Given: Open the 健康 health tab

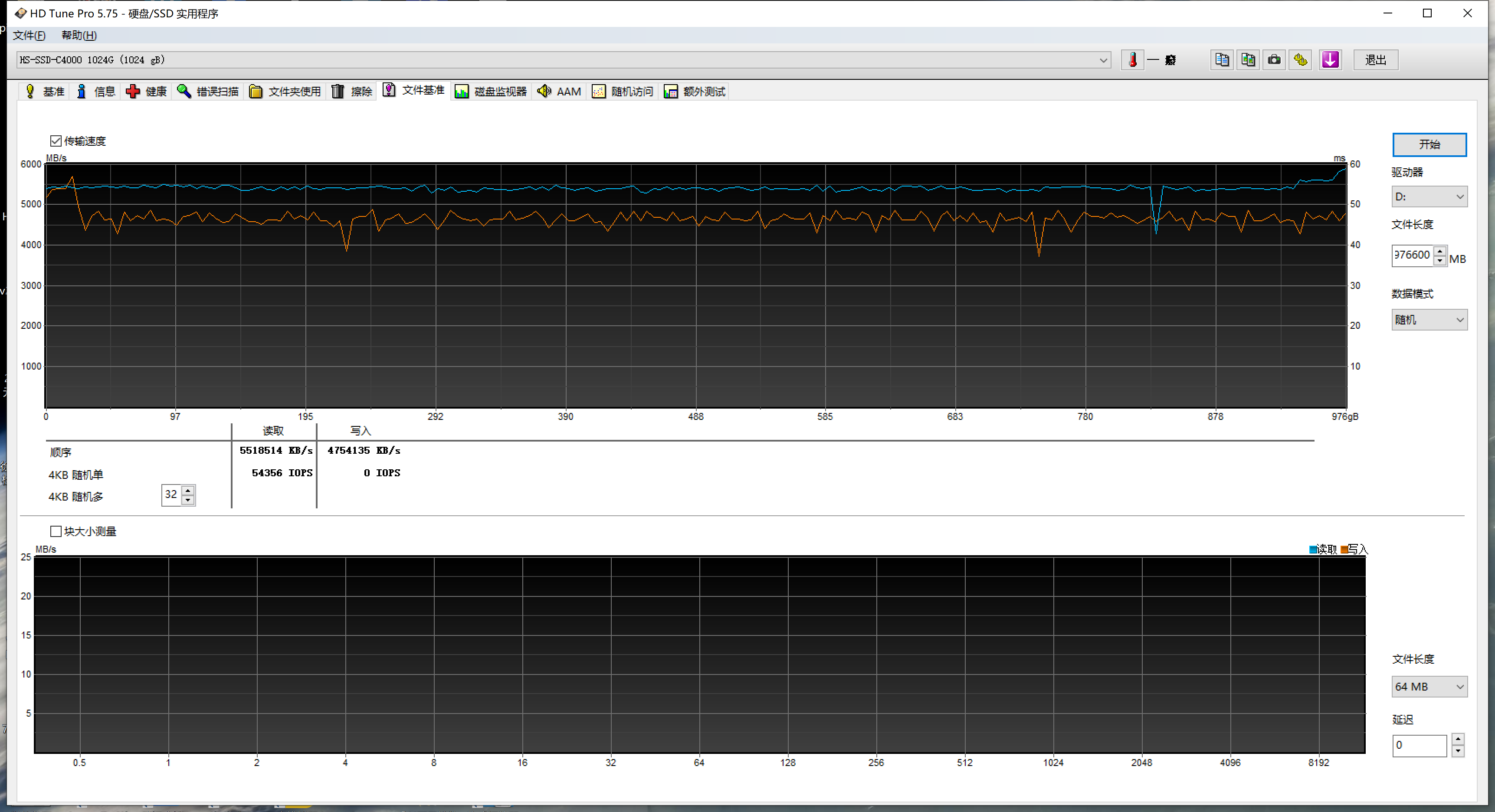Looking at the screenshot, I should click(x=146, y=92).
